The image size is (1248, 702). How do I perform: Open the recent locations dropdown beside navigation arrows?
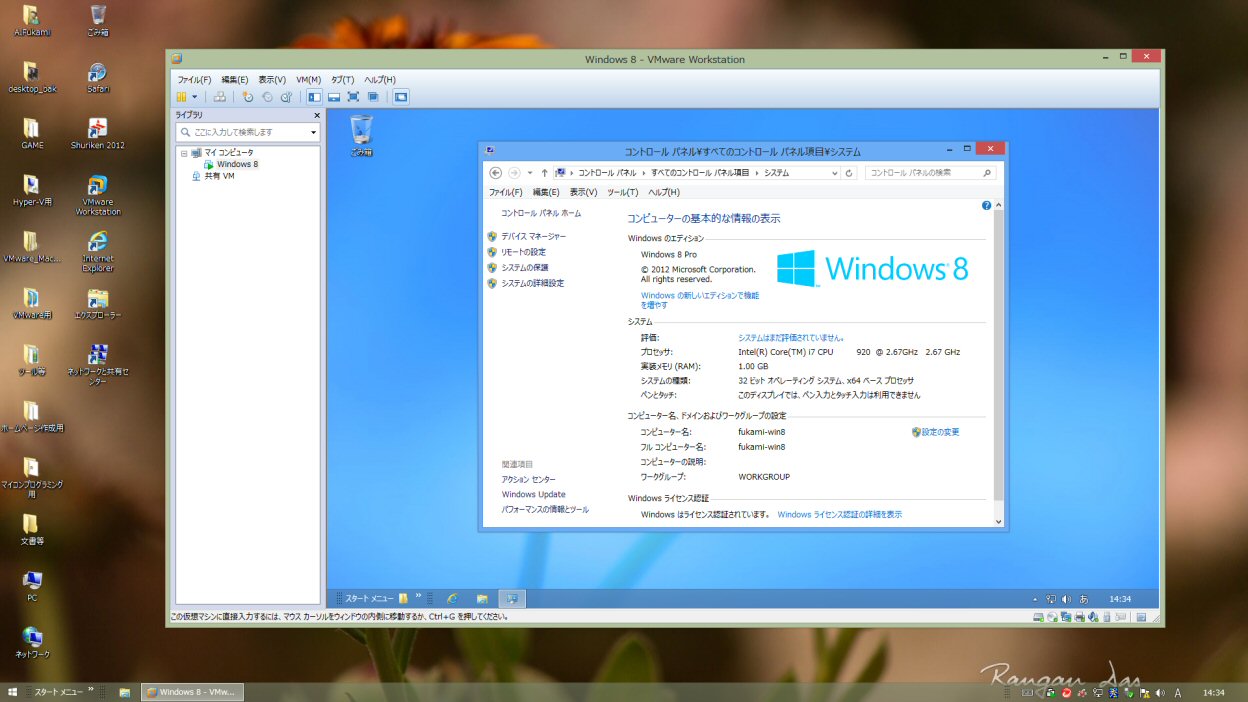[x=530, y=173]
